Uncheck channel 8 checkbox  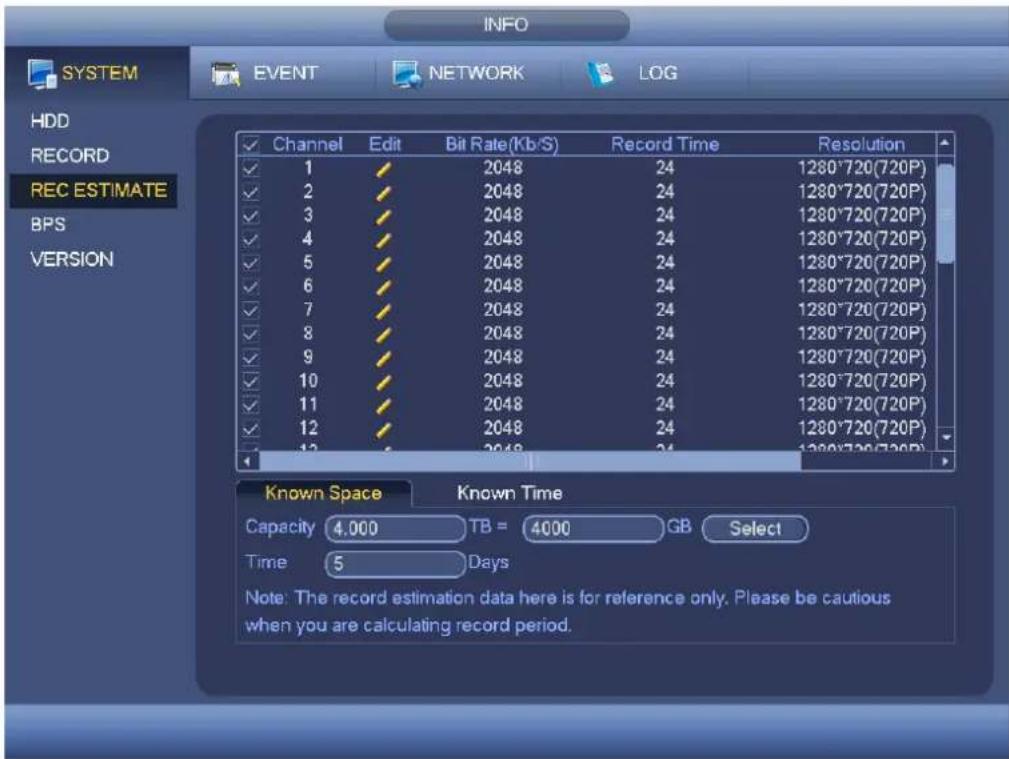point(250,334)
